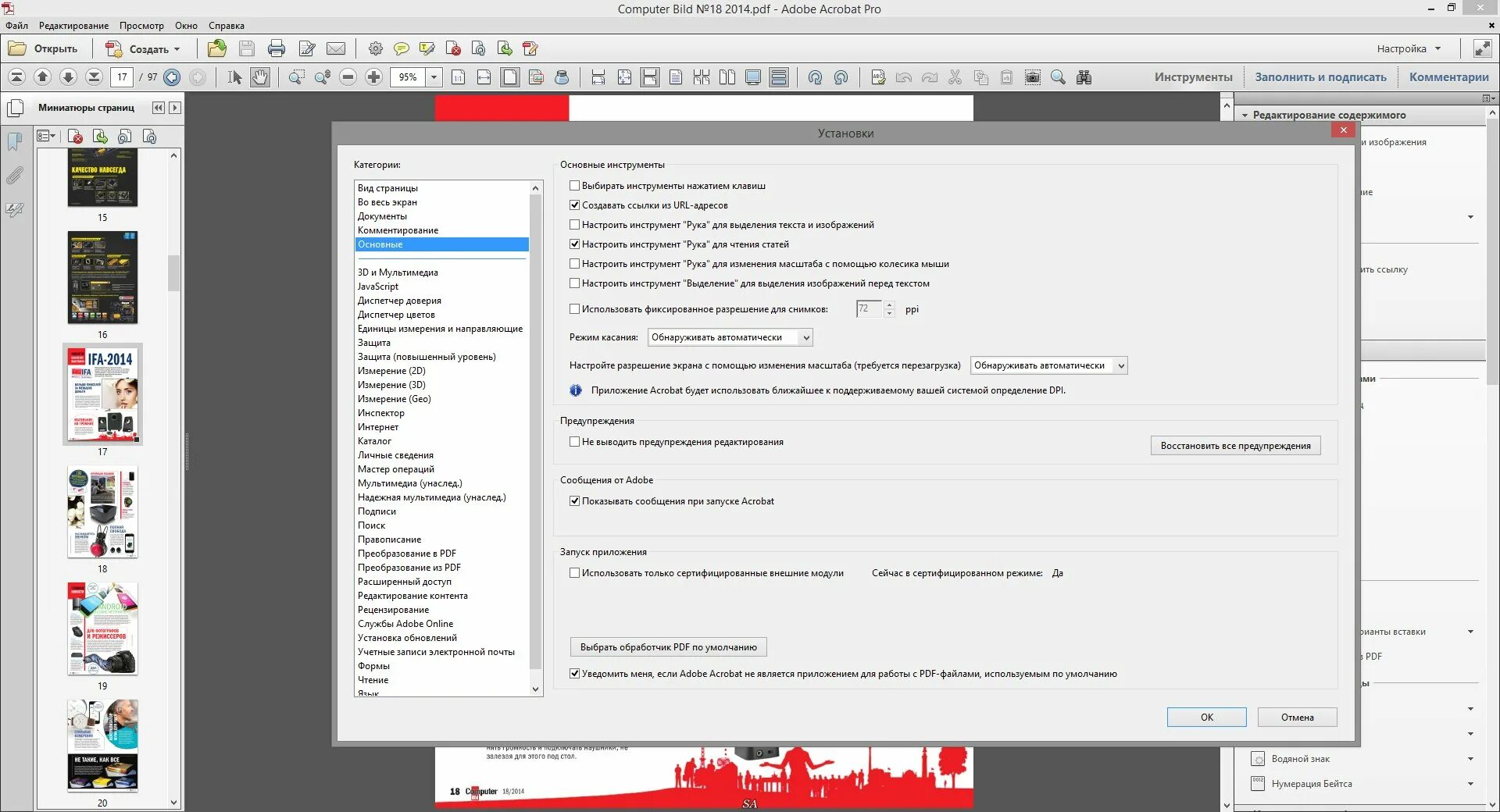
Task: Click the envelope email icon in the toolbar
Action: [x=336, y=48]
